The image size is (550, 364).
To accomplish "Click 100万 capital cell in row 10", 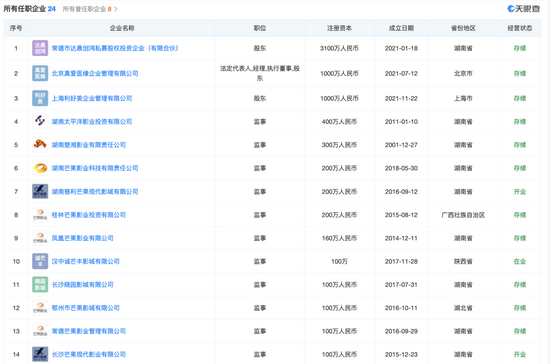I will pyautogui.click(x=339, y=261).
